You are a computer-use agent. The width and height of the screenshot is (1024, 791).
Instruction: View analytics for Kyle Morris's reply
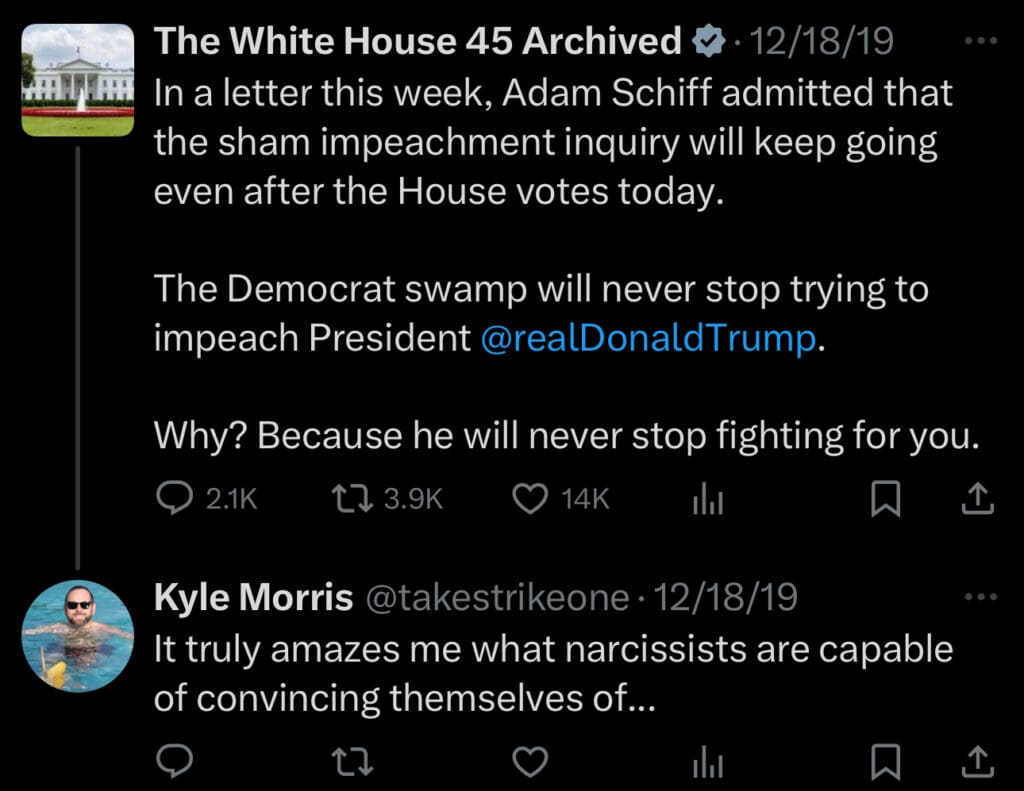pyautogui.click(x=706, y=764)
